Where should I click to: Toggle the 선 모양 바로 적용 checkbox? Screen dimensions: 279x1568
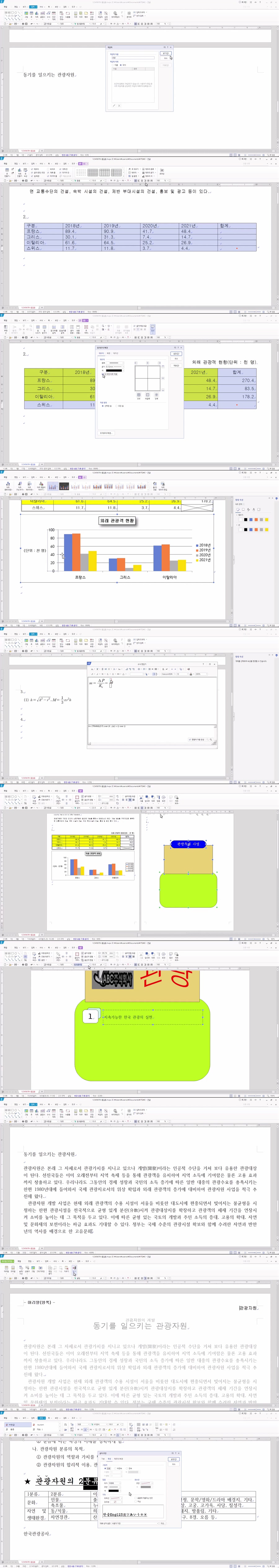(x=104, y=374)
